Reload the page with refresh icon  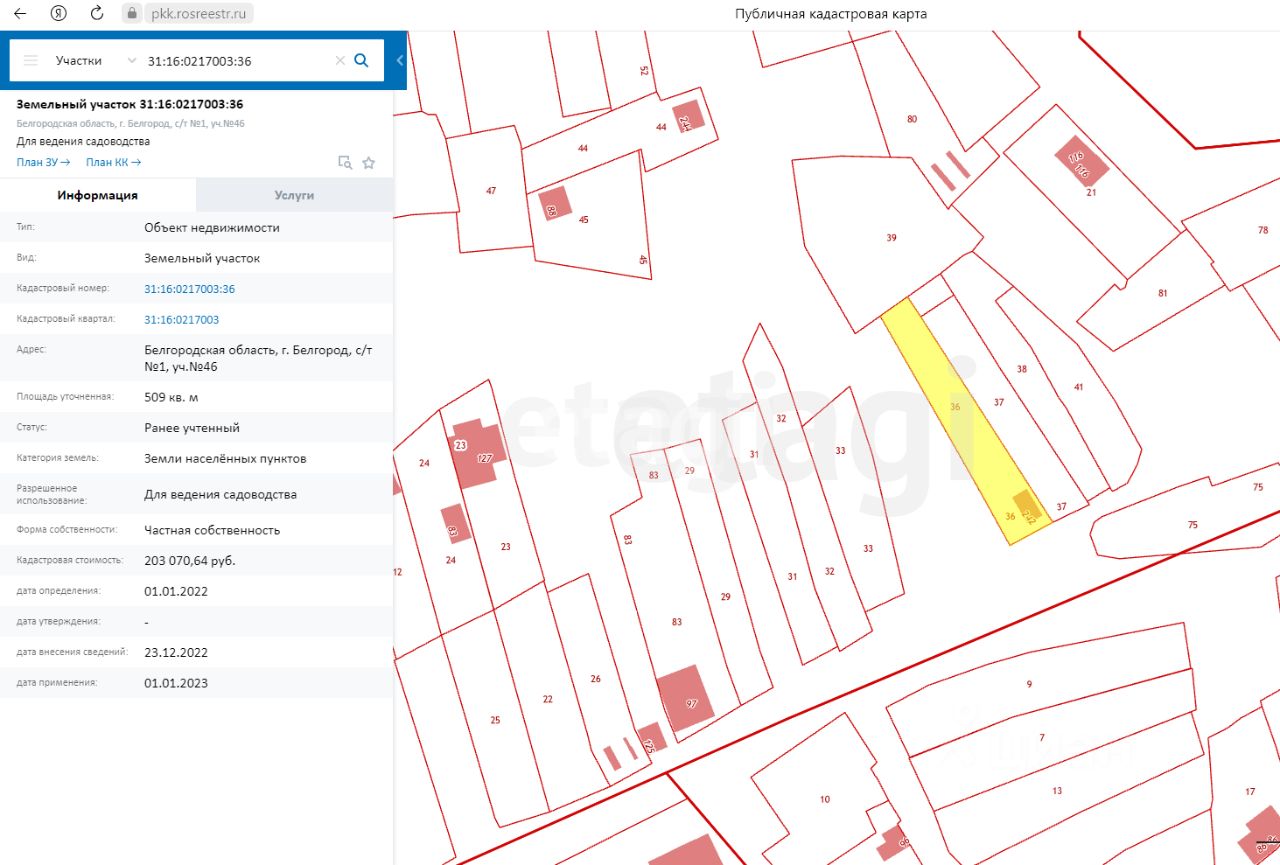click(x=96, y=14)
